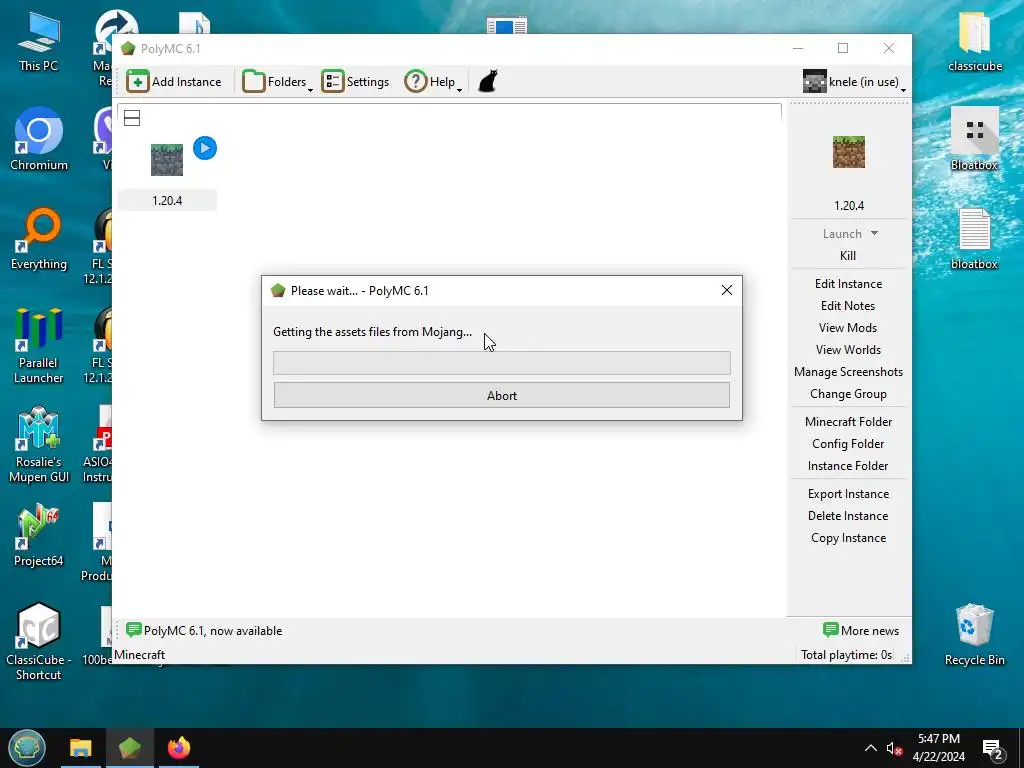The height and width of the screenshot is (768, 1024).
Task: Click the 1.20.4 name in right sidebar
Action: click(849, 206)
